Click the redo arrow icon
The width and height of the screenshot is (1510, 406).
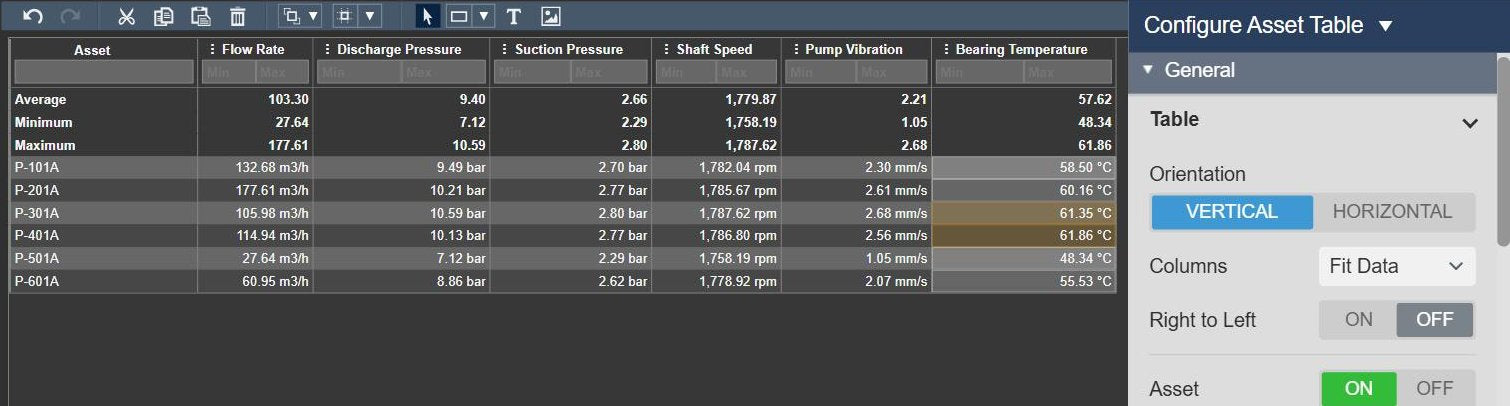(70, 16)
